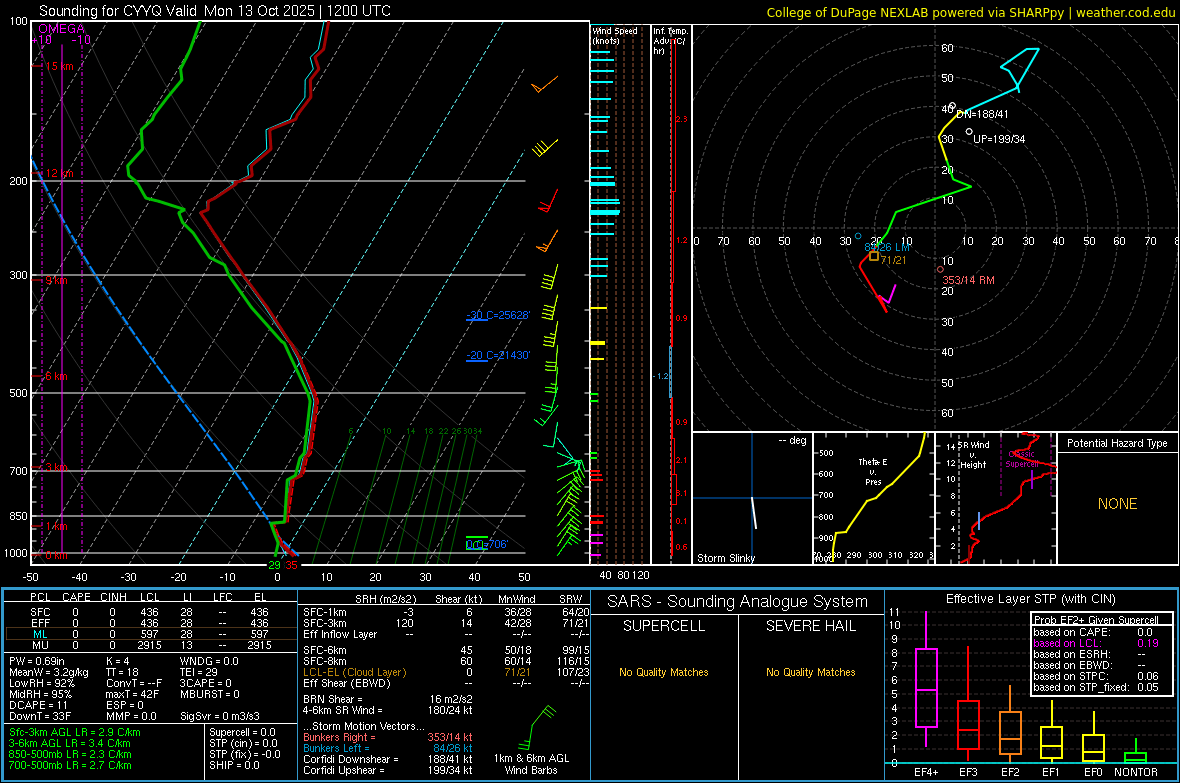The width and height of the screenshot is (1180, 783).
Task: Click the LowRH = 92% value
Action: tap(42, 683)
